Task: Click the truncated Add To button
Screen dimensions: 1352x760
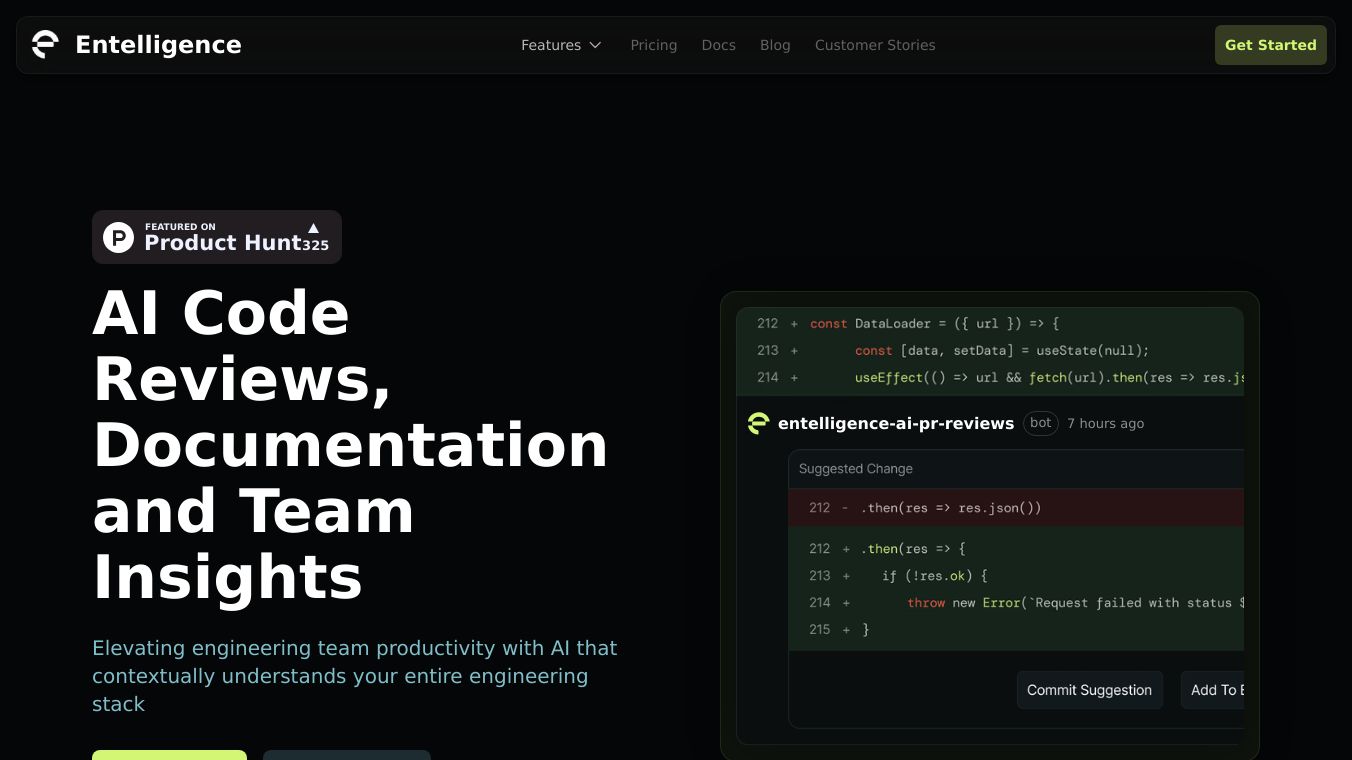Action: pos(1214,690)
